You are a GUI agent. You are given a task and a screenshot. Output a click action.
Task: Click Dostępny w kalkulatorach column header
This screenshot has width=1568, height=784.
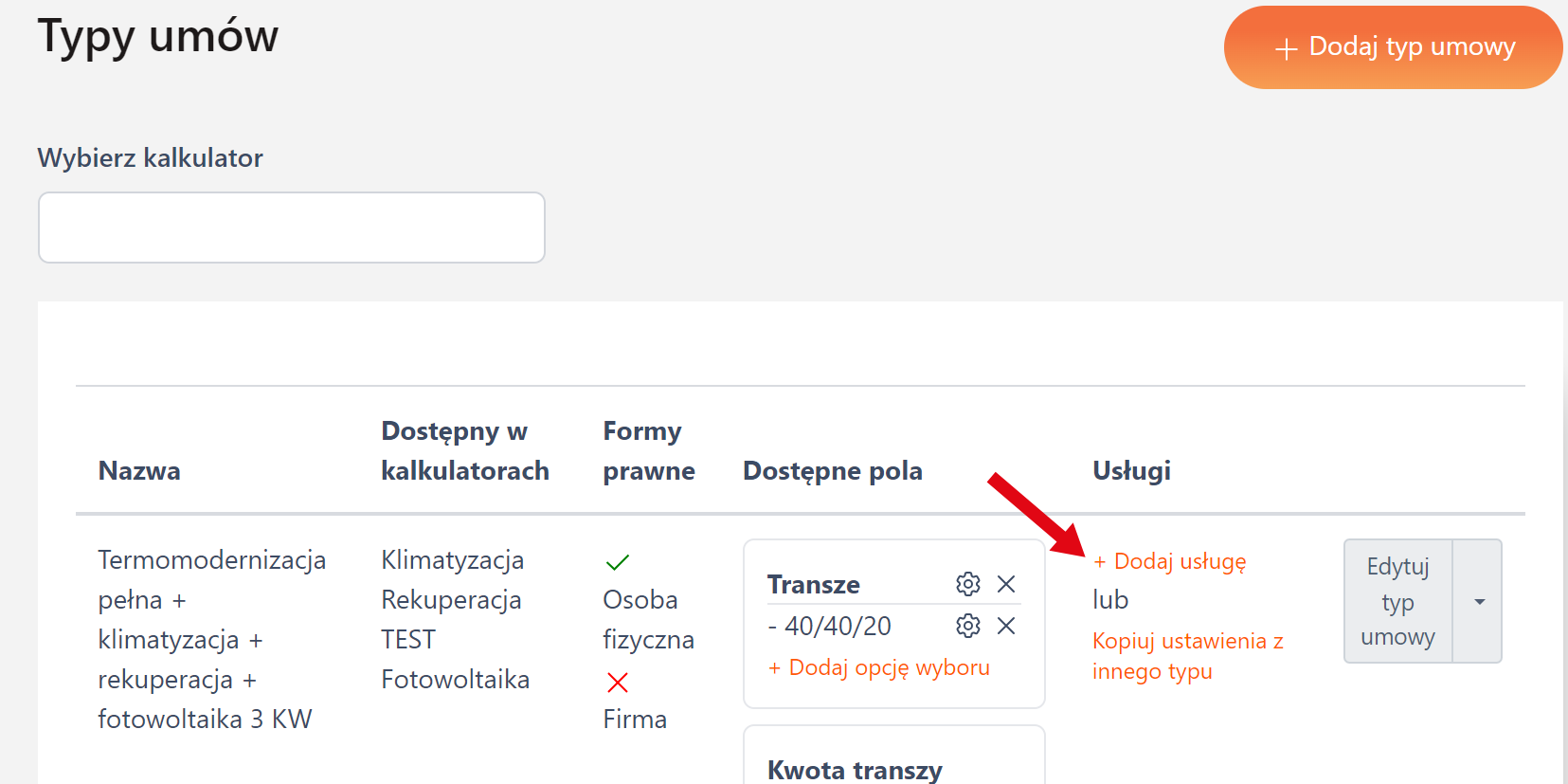(464, 451)
